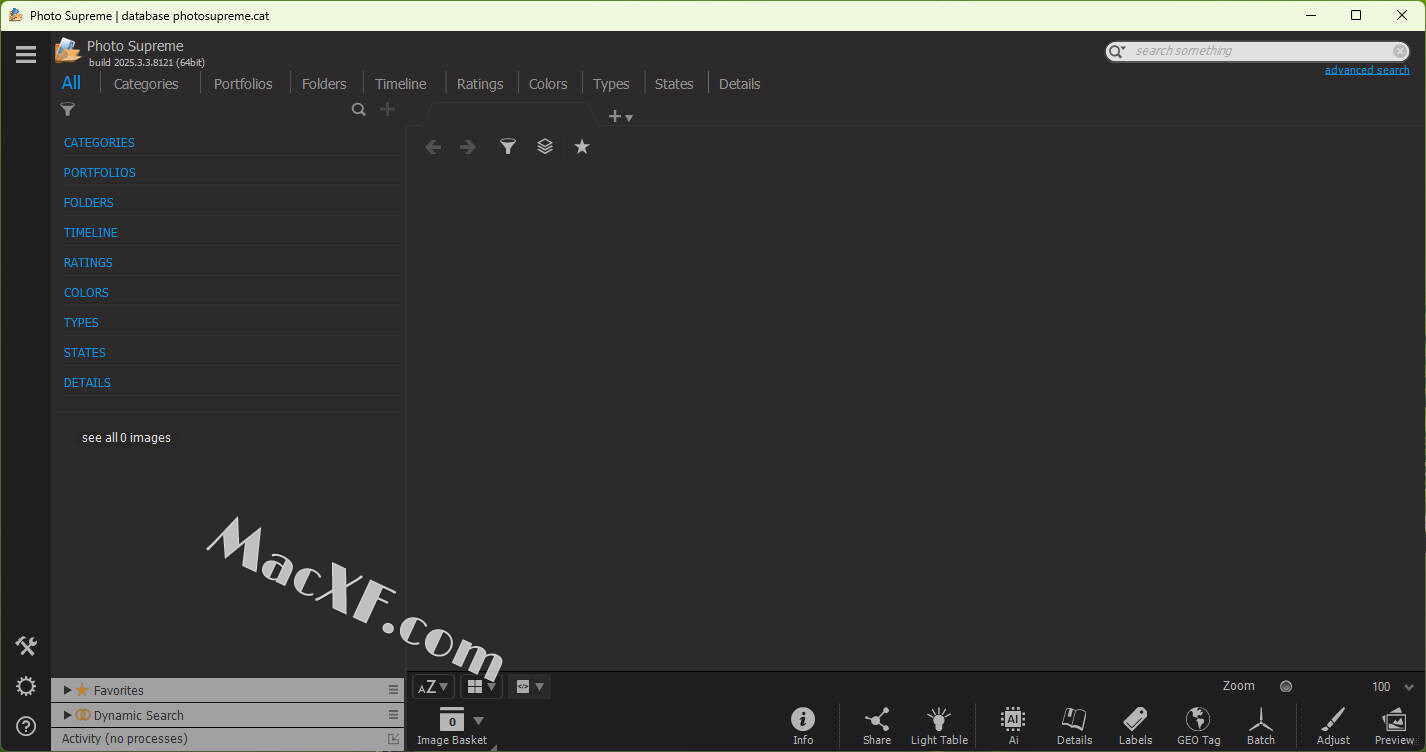Viewport: 1426px width, 752px height.
Task: Switch to the Timeline tab
Action: tap(400, 84)
